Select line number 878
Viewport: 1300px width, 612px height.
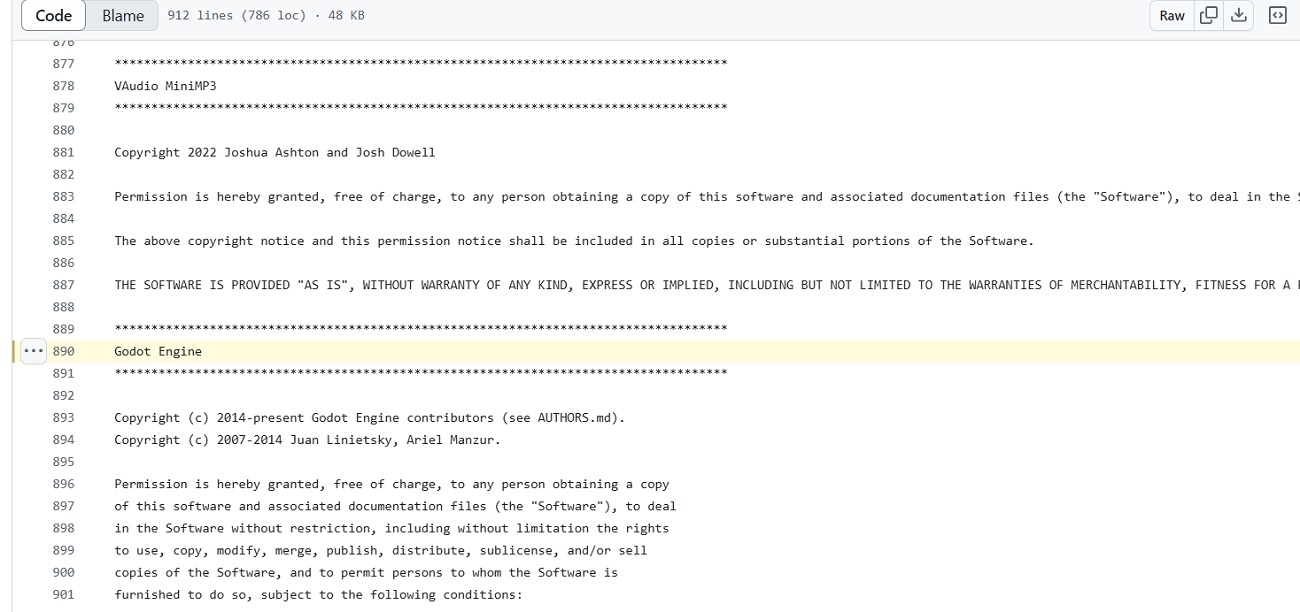63,86
